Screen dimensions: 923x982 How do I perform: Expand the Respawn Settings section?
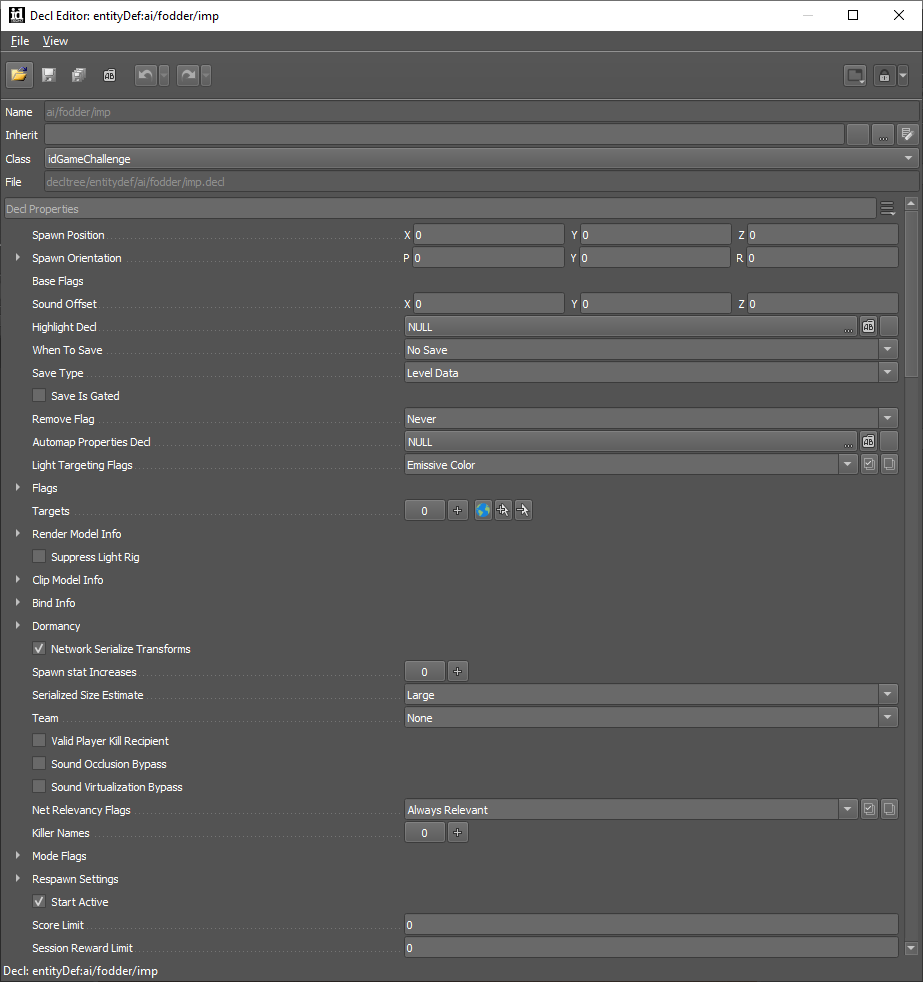[x=18, y=879]
